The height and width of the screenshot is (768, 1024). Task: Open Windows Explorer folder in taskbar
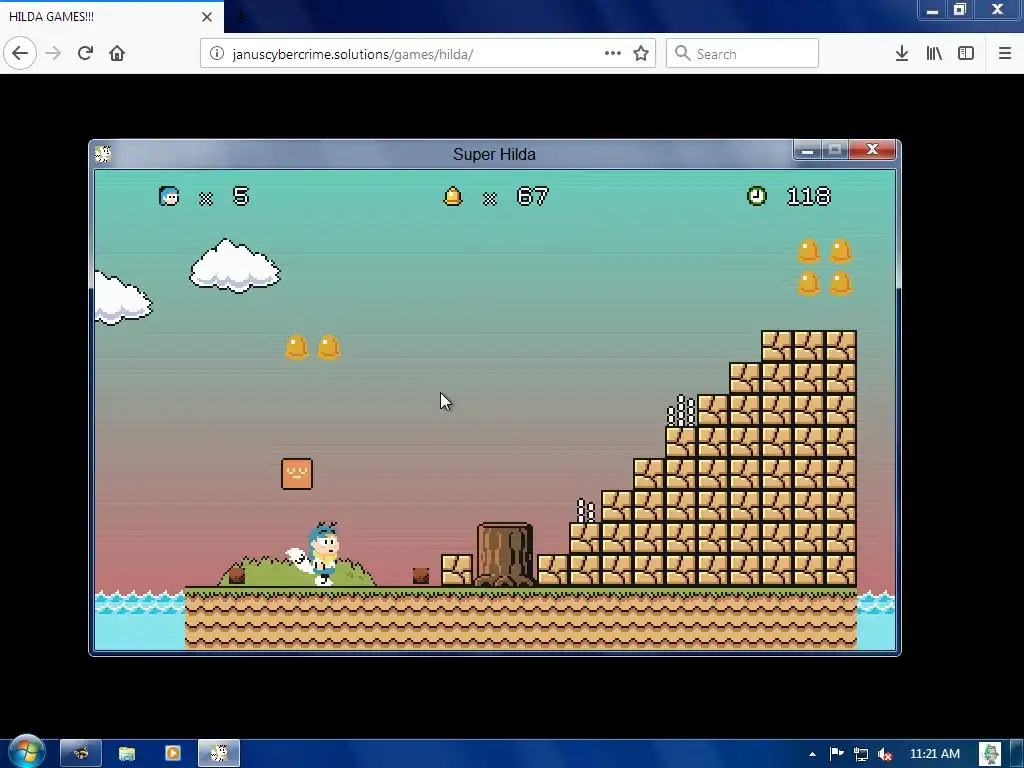point(127,754)
